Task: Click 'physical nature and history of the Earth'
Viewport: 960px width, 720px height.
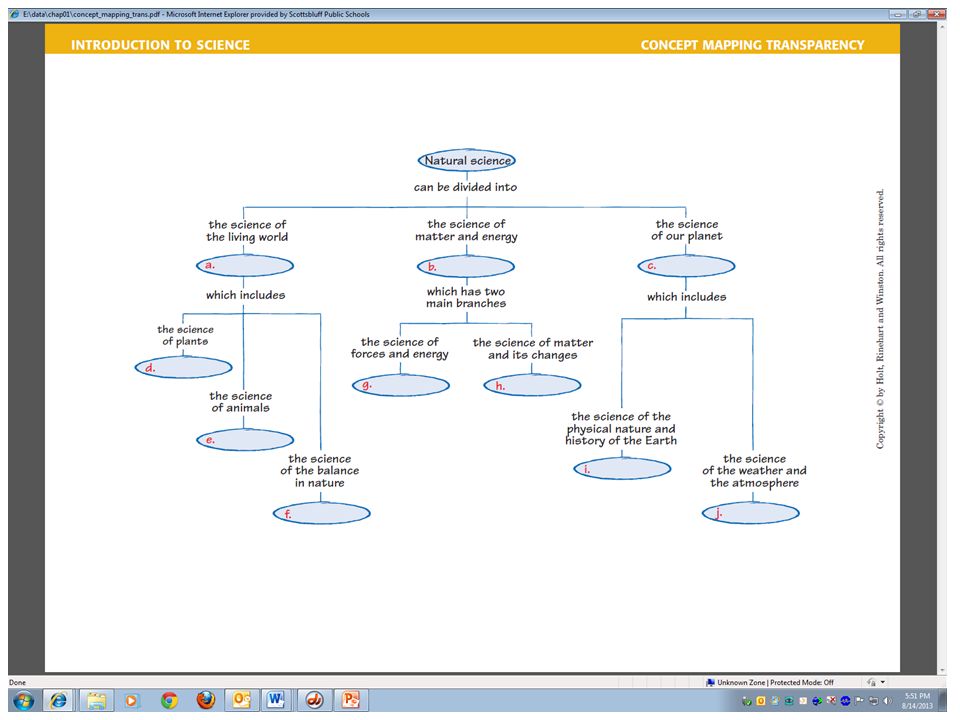Action: pyautogui.click(x=621, y=435)
